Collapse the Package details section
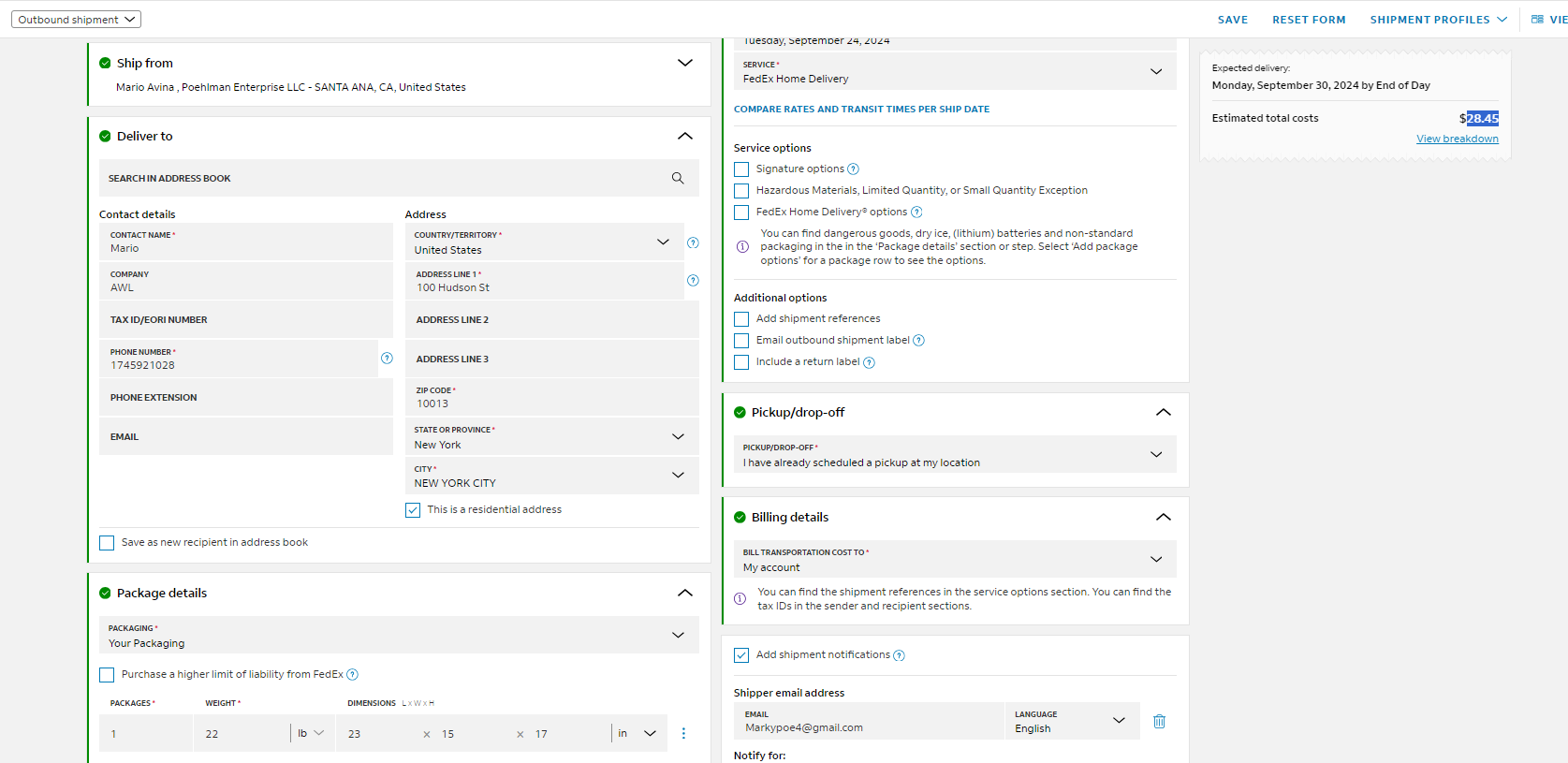The width and height of the screenshot is (1568, 763). pyautogui.click(x=685, y=593)
